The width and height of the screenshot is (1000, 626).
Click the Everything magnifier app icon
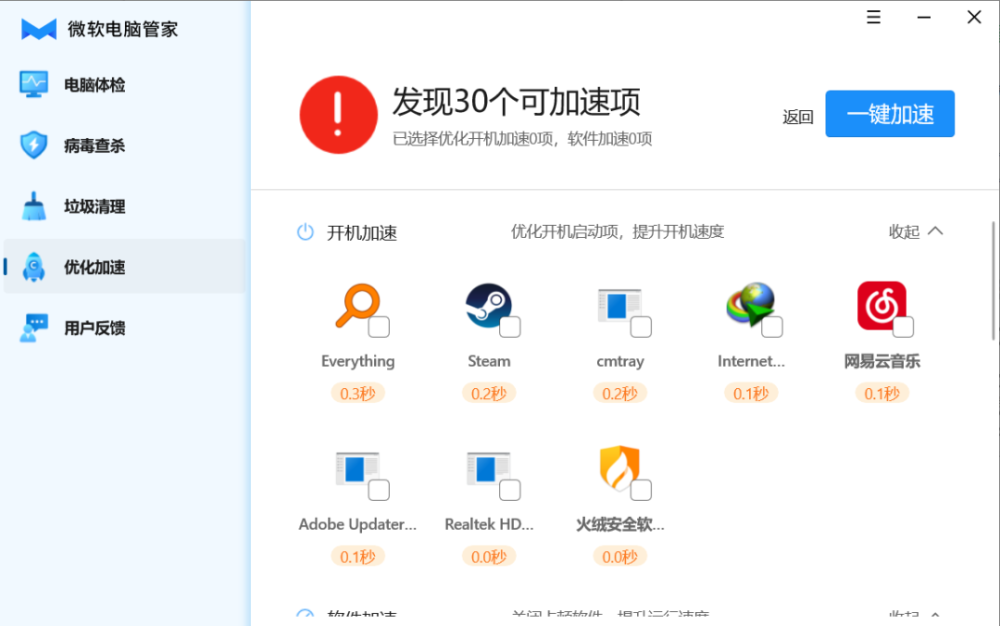click(x=358, y=305)
